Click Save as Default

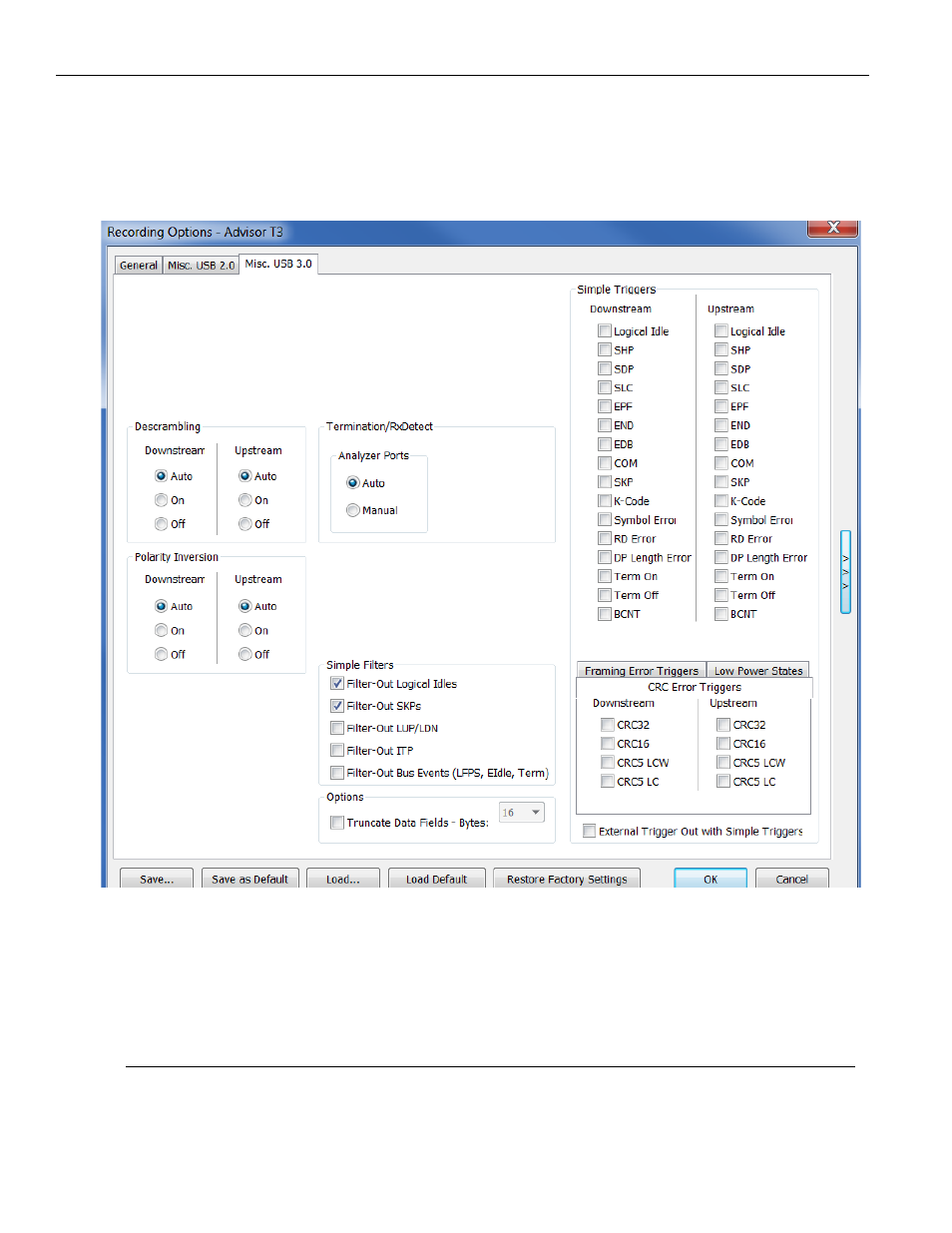tap(249, 879)
